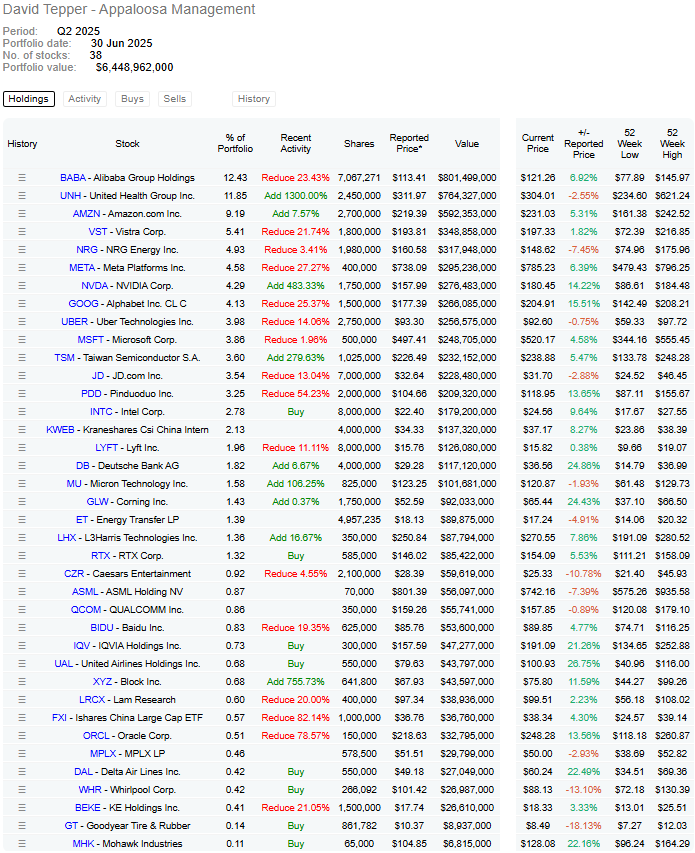Open history icon for AMZN row
This screenshot has width=695, height=853.
[22, 214]
